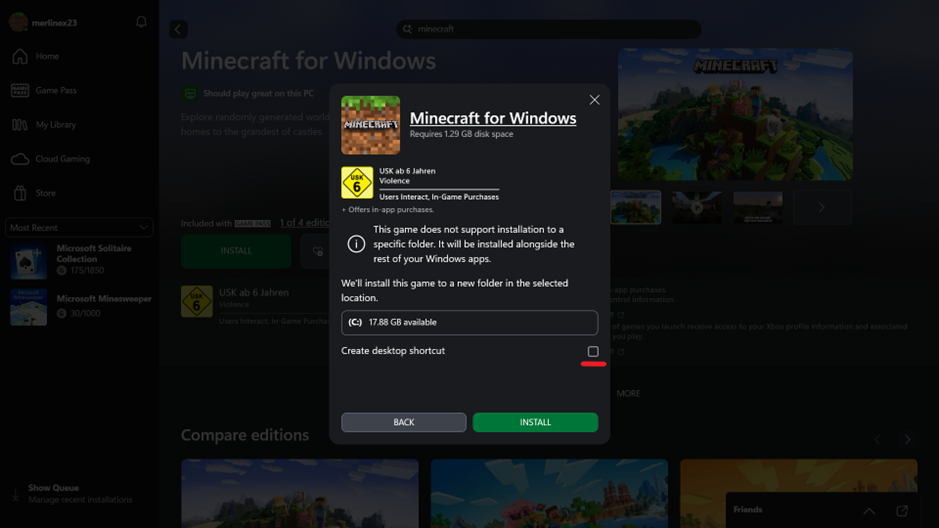Show the next Compare editions cards with the right arrow
Screen dimensions: 939x528
coord(907,439)
